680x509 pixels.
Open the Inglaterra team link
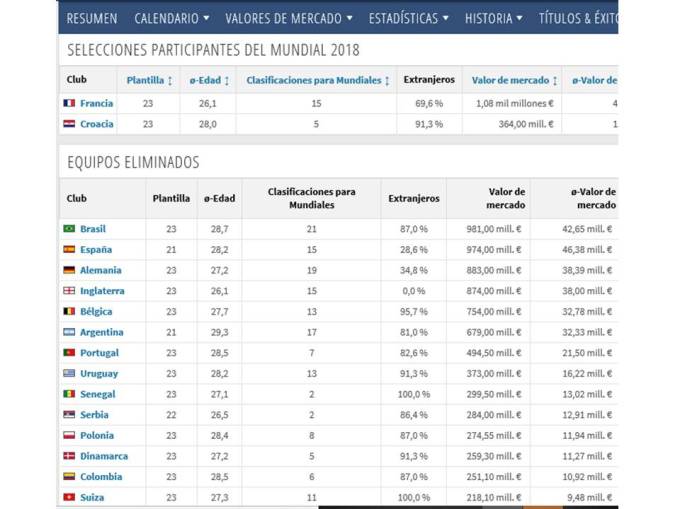point(102,291)
